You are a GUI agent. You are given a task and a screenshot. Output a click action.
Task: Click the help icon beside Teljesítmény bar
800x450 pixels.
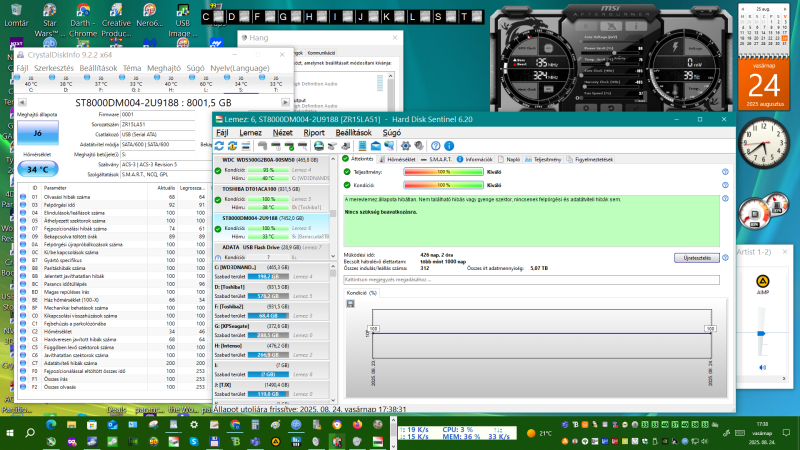click(x=725, y=172)
